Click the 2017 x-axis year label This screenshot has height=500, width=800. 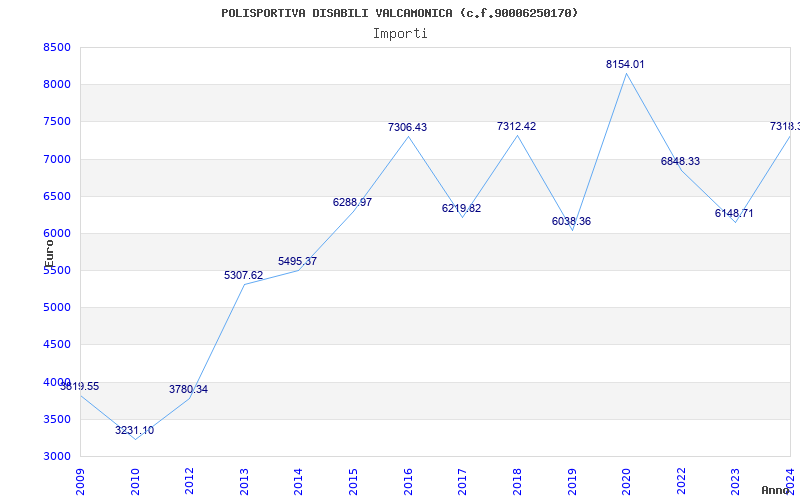462,481
